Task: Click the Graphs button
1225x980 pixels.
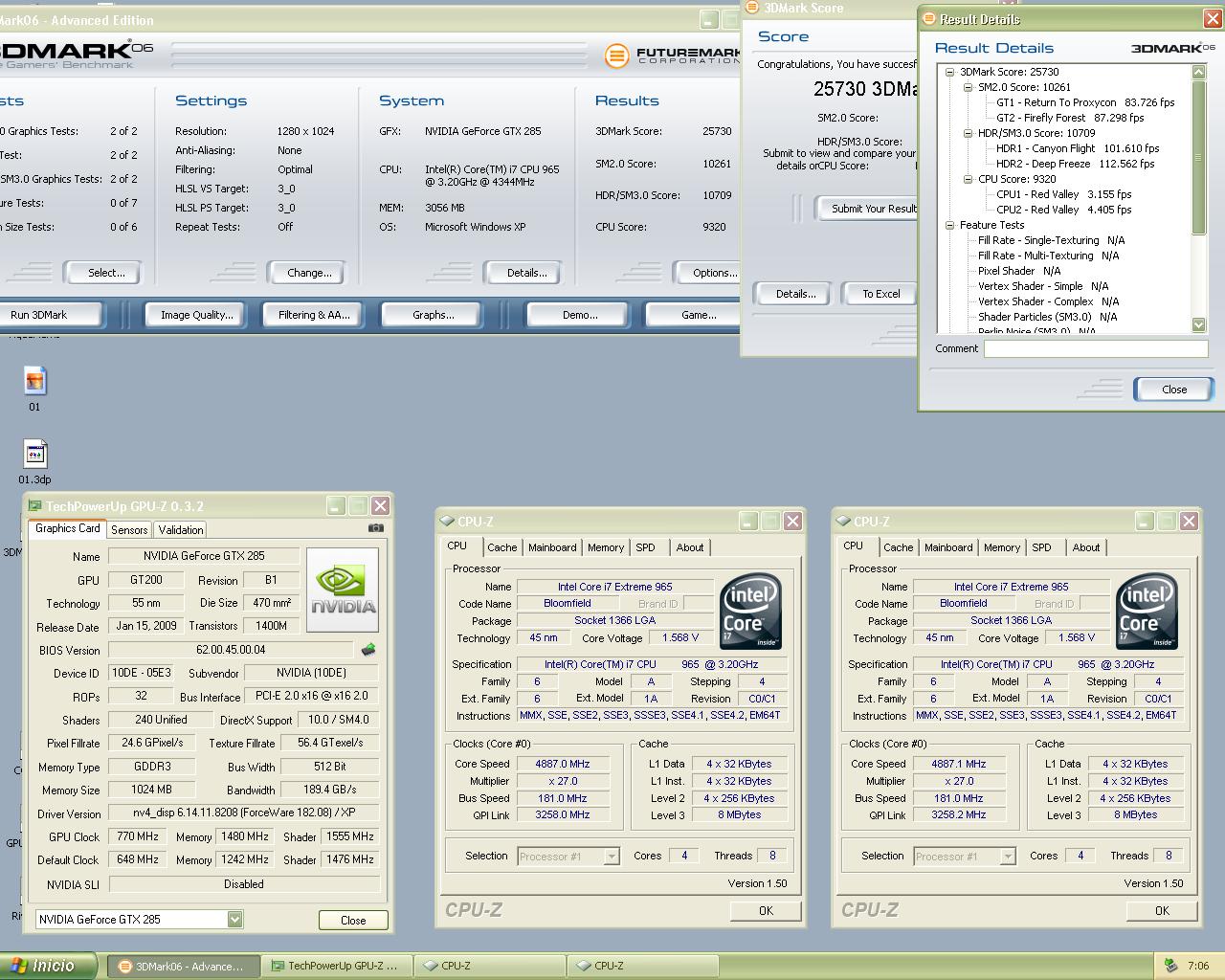Action: [x=433, y=314]
